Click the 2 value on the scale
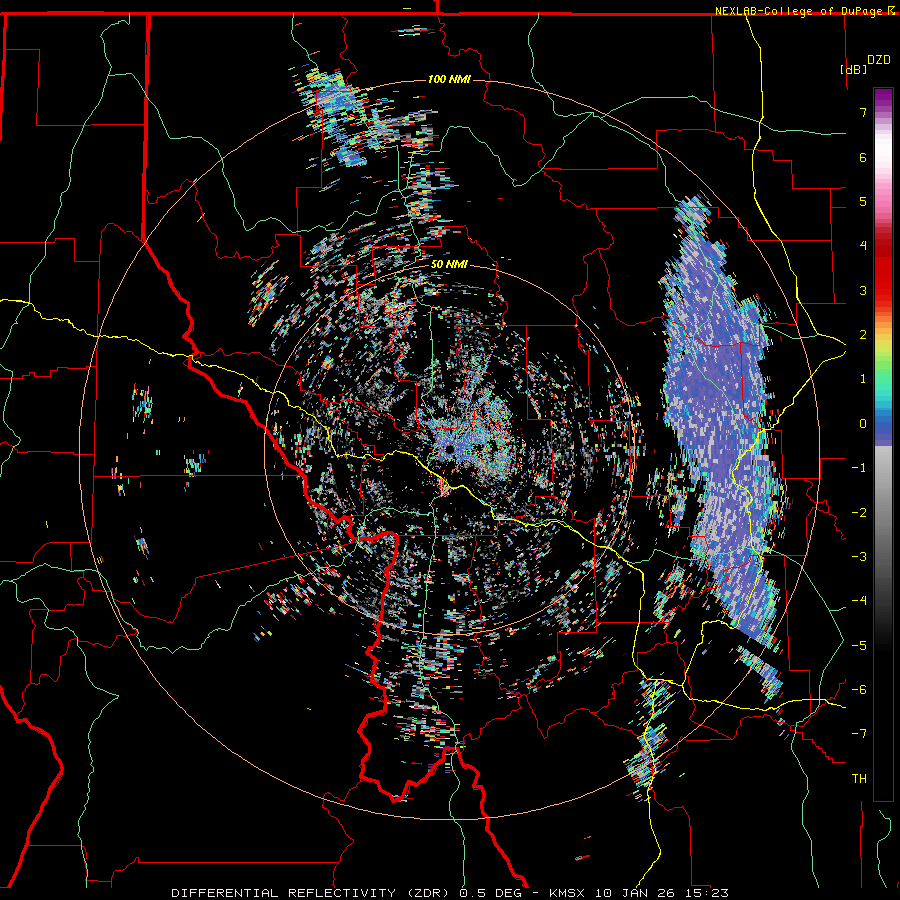Screen dimensions: 900x900 863,335
